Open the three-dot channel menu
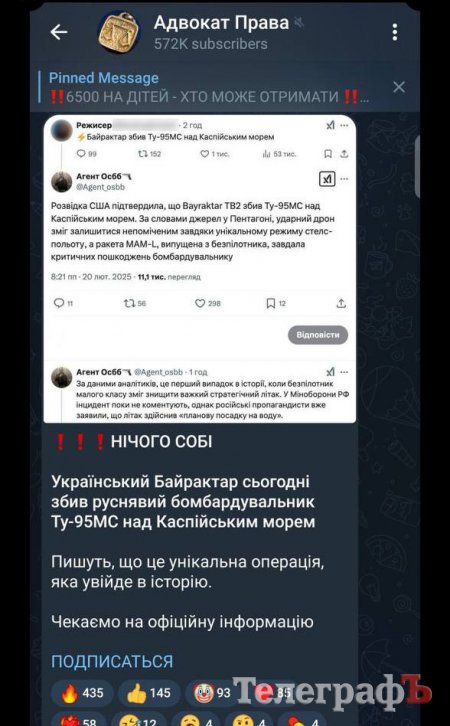The image size is (450, 726). coord(394,32)
